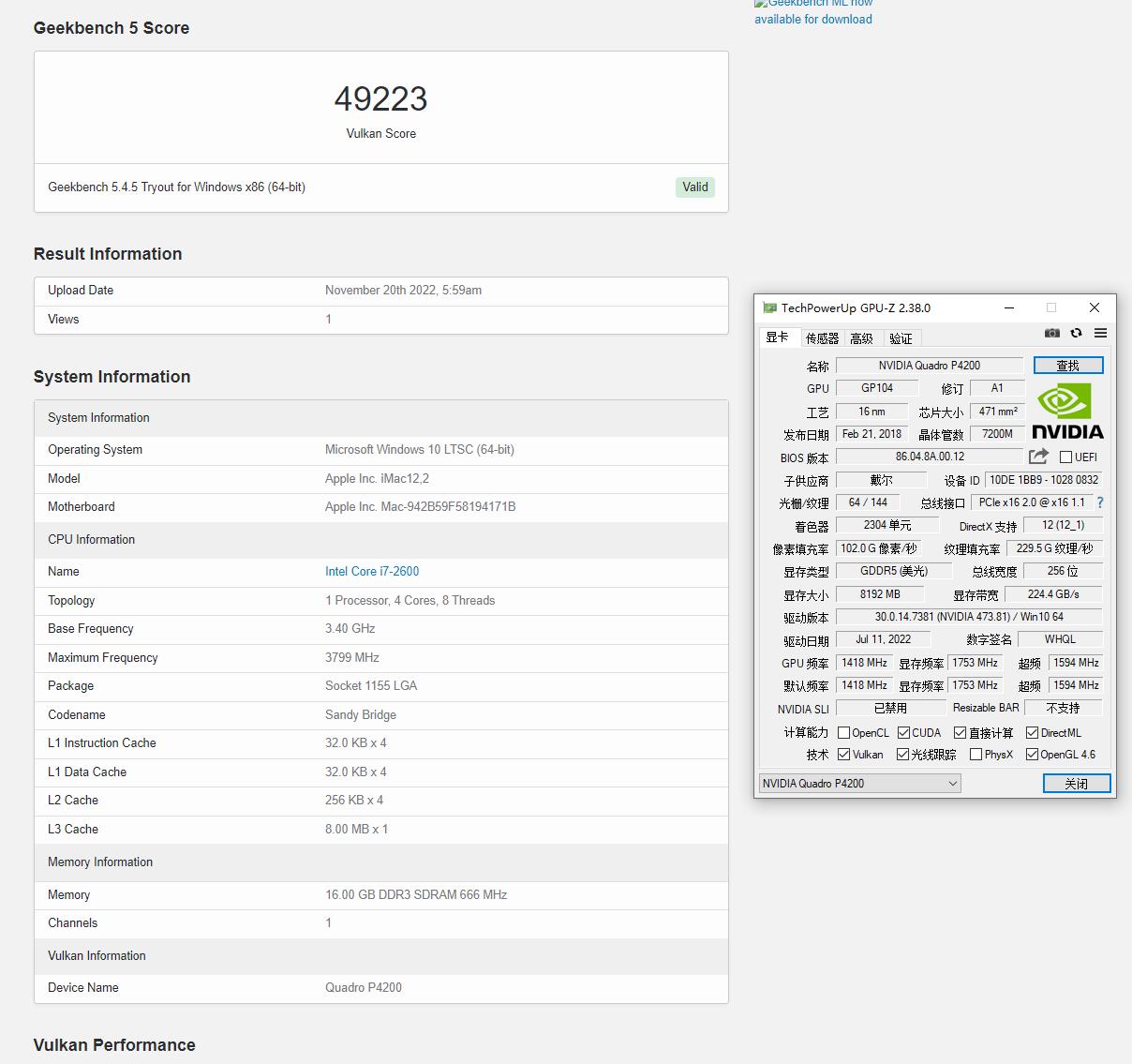This screenshot has width=1132, height=1064.
Task: Click the BIOS share/export arrow icon
Action: (x=1038, y=457)
